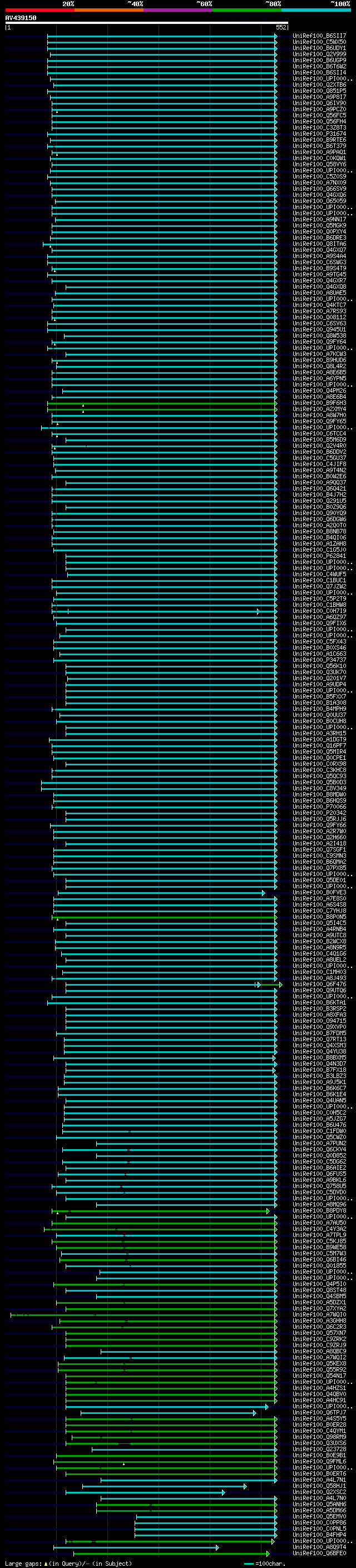Select hit label UniRef100_O94715
Viewport: 356px width, 1568px height.
click(x=319, y=1021)
